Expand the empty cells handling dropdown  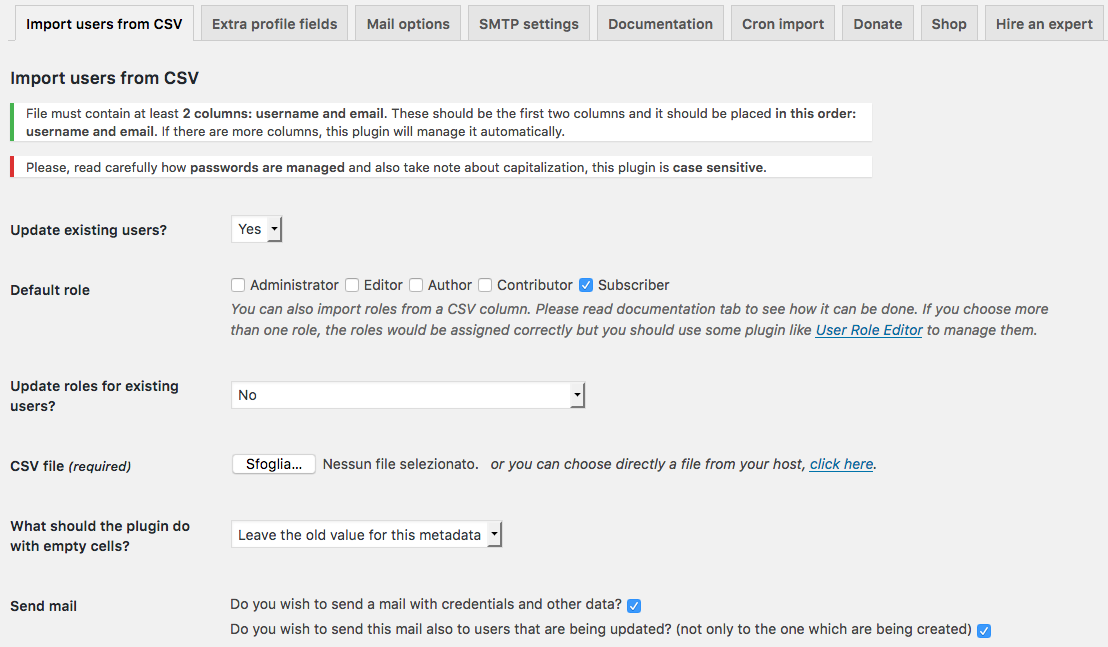tap(366, 535)
